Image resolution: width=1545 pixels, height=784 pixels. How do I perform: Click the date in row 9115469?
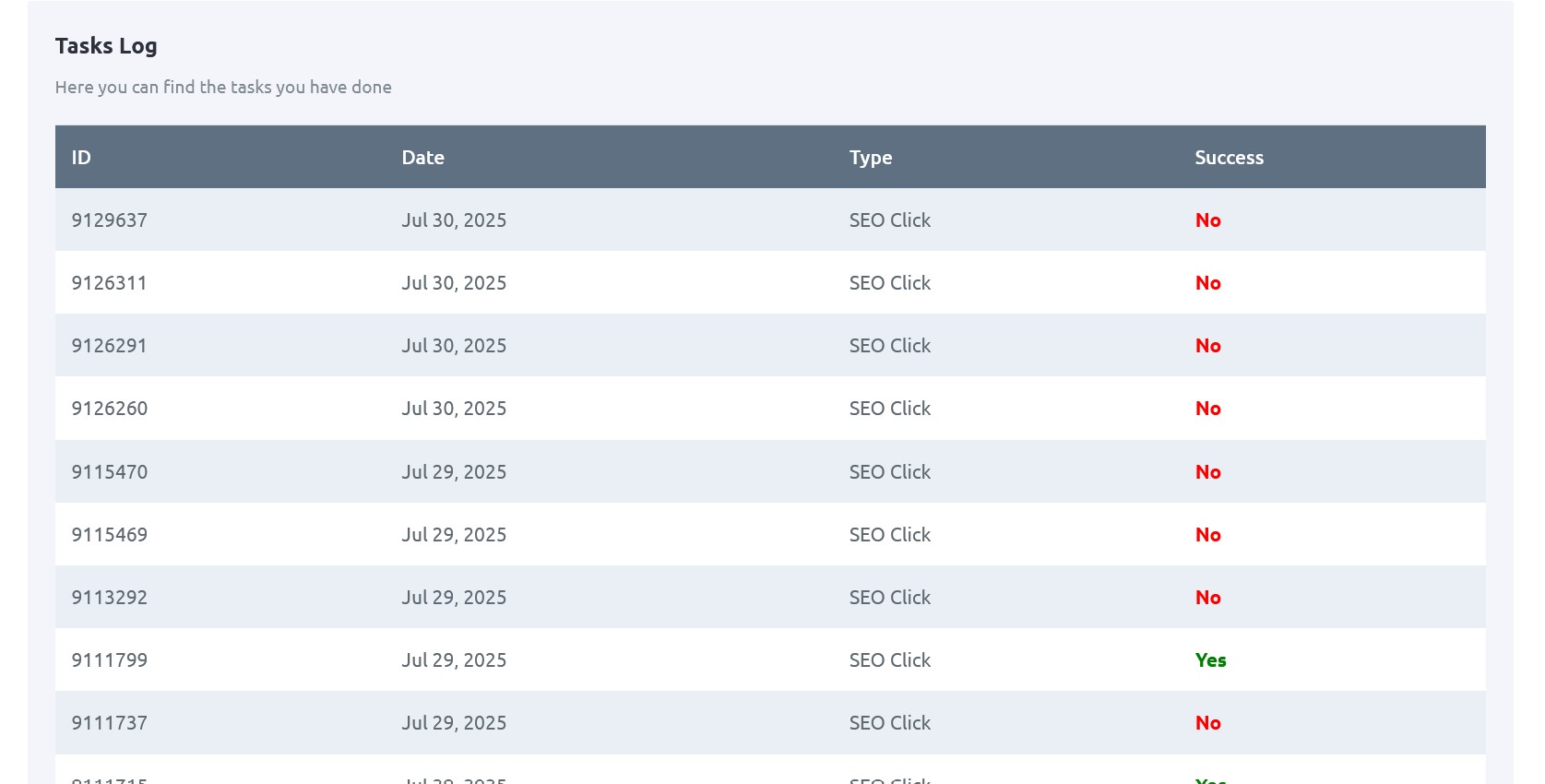click(x=454, y=535)
